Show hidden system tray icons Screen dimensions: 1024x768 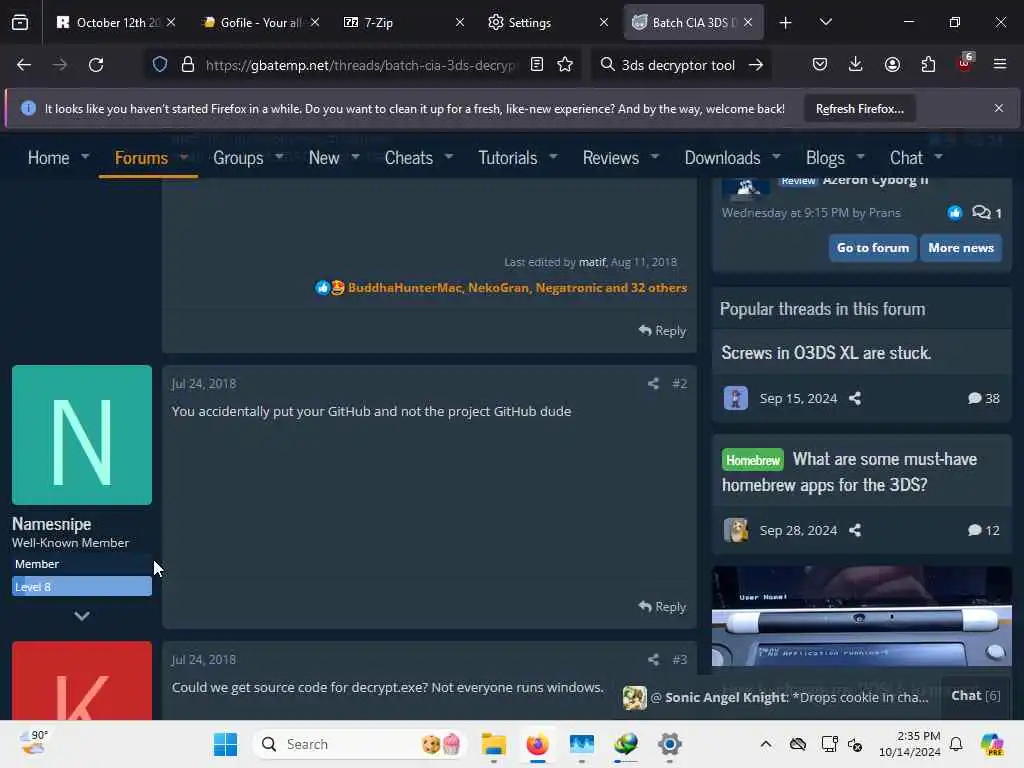pyautogui.click(x=765, y=744)
